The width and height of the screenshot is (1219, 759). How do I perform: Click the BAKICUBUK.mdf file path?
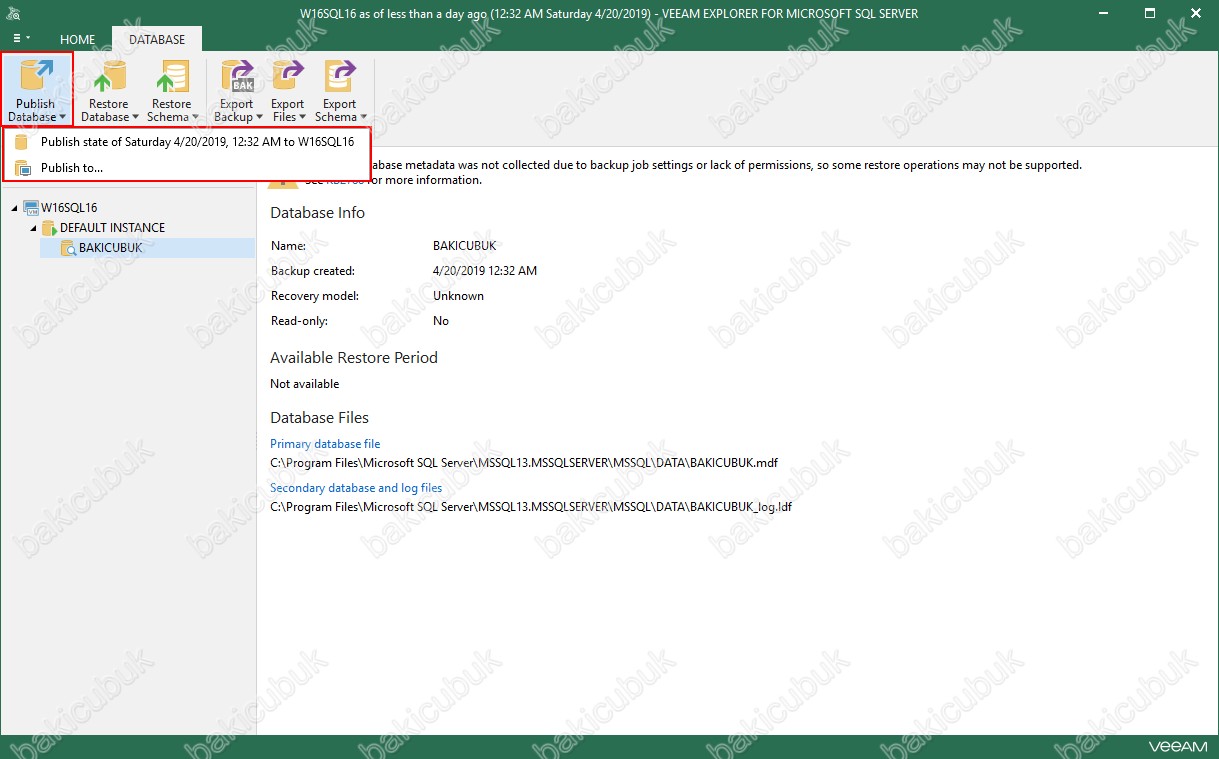point(524,463)
